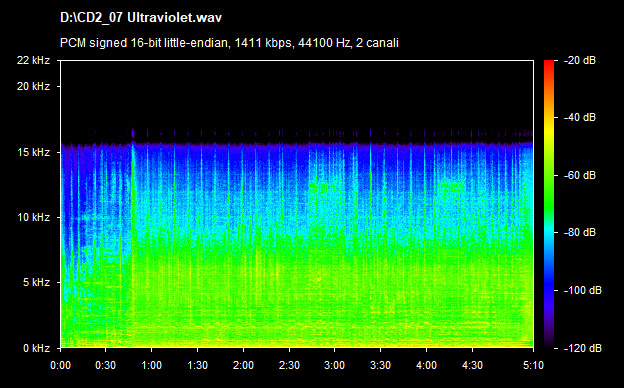Click the file name 'D:\CD2_07 Ultraviolet.wav'
624x388 pixels.
pyautogui.click(x=141, y=18)
